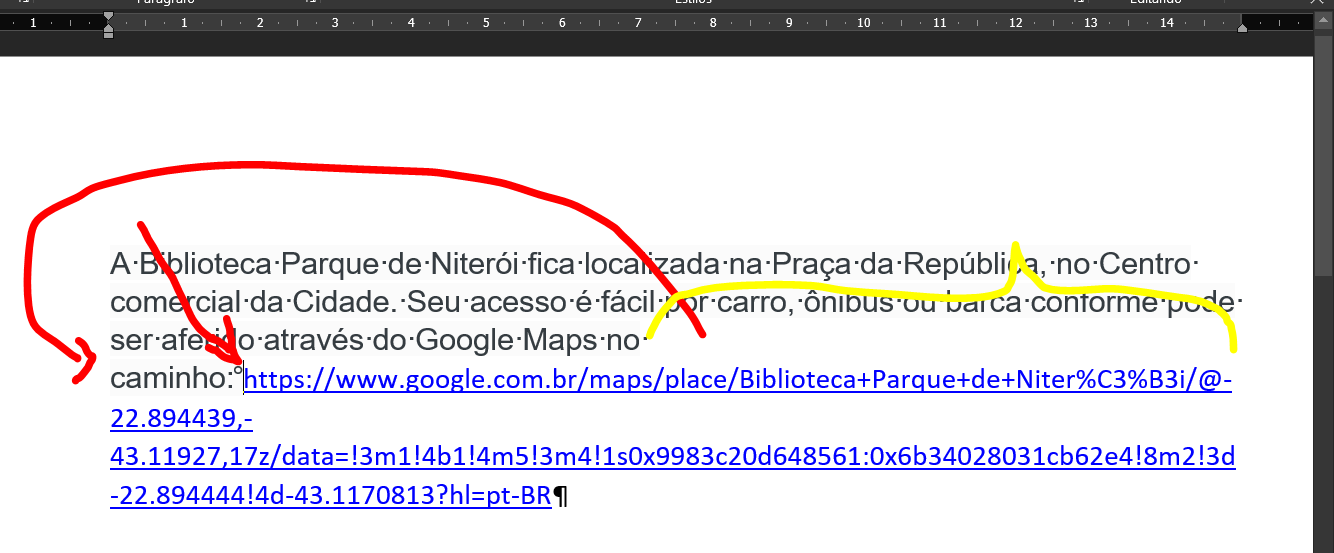
Task: Select the right indent marker on the ruler
Action: pyautogui.click(x=1242, y=28)
